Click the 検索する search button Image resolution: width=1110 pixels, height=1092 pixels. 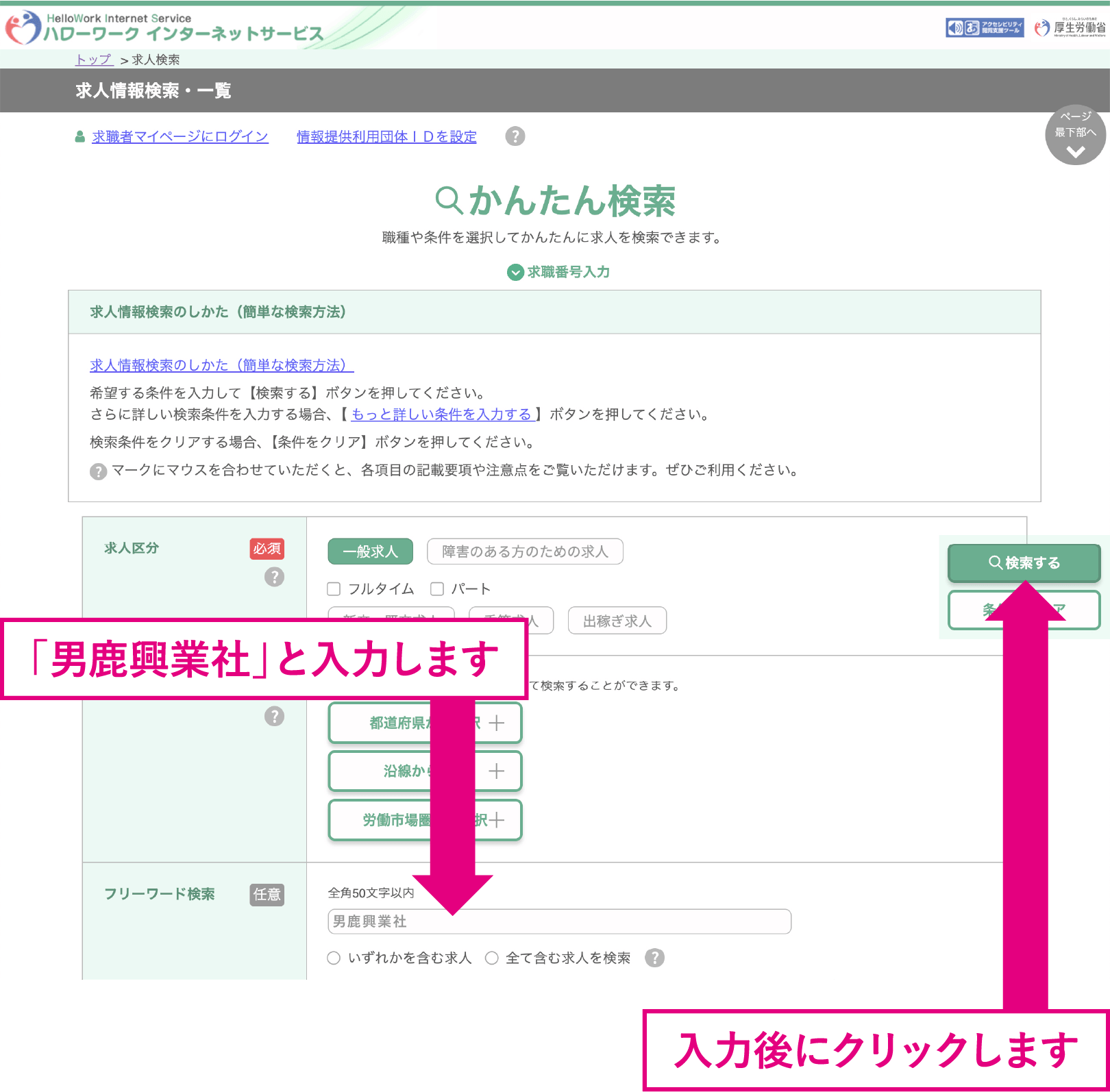(x=1024, y=562)
